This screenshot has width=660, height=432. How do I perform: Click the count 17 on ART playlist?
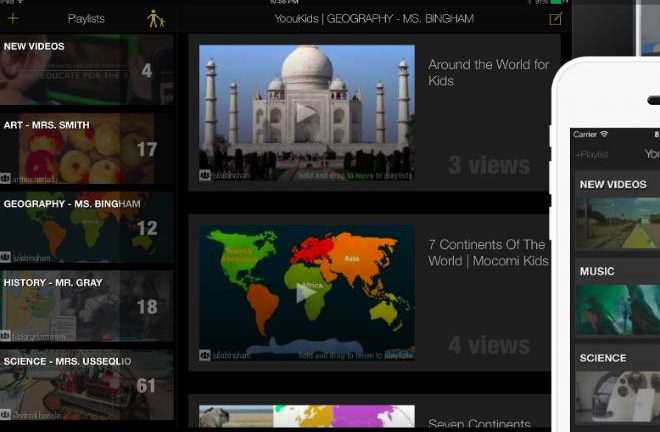point(147,149)
